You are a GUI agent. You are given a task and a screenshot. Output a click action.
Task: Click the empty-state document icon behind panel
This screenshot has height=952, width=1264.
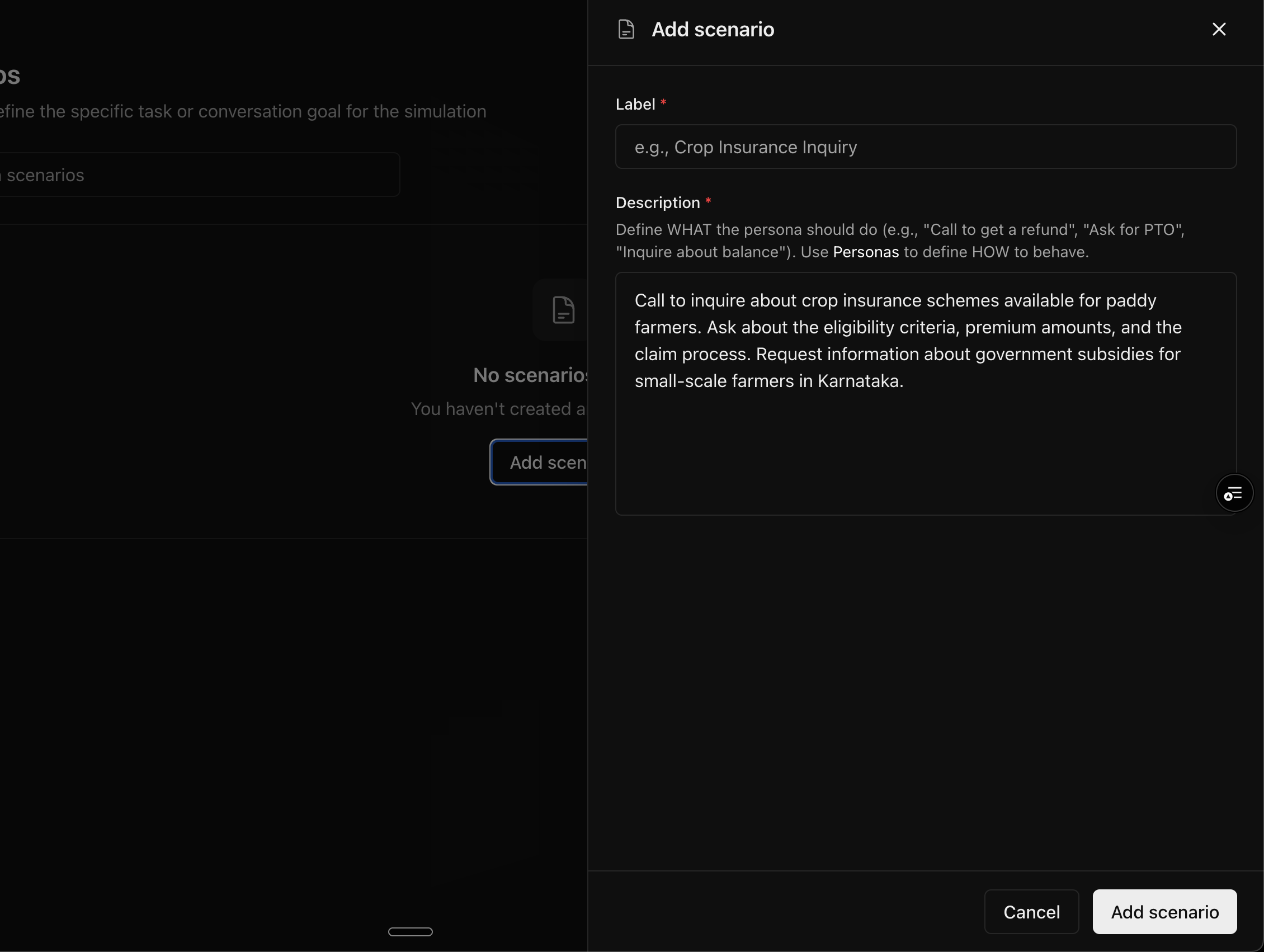coord(563,310)
